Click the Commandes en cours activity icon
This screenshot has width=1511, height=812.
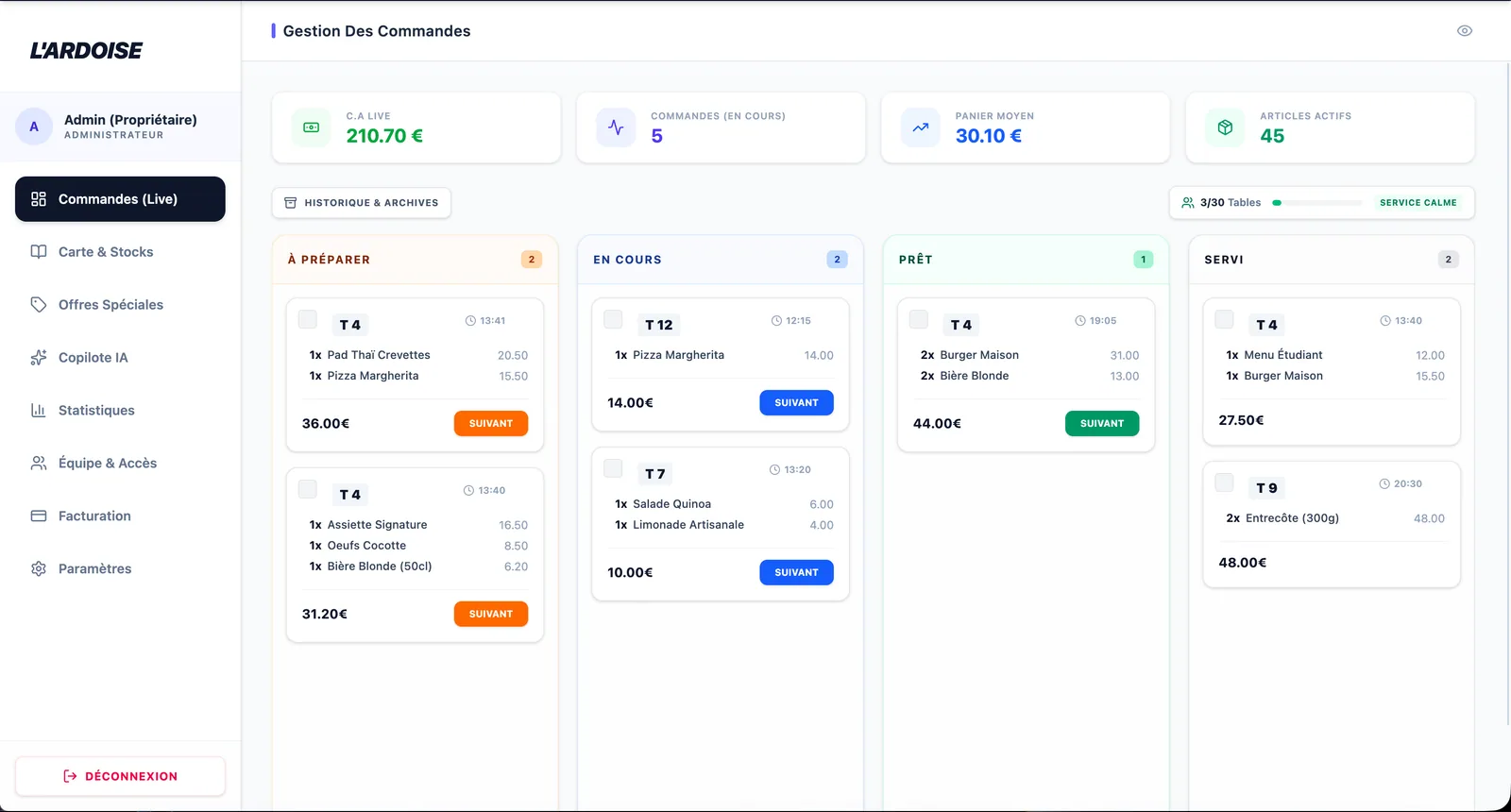click(x=616, y=127)
